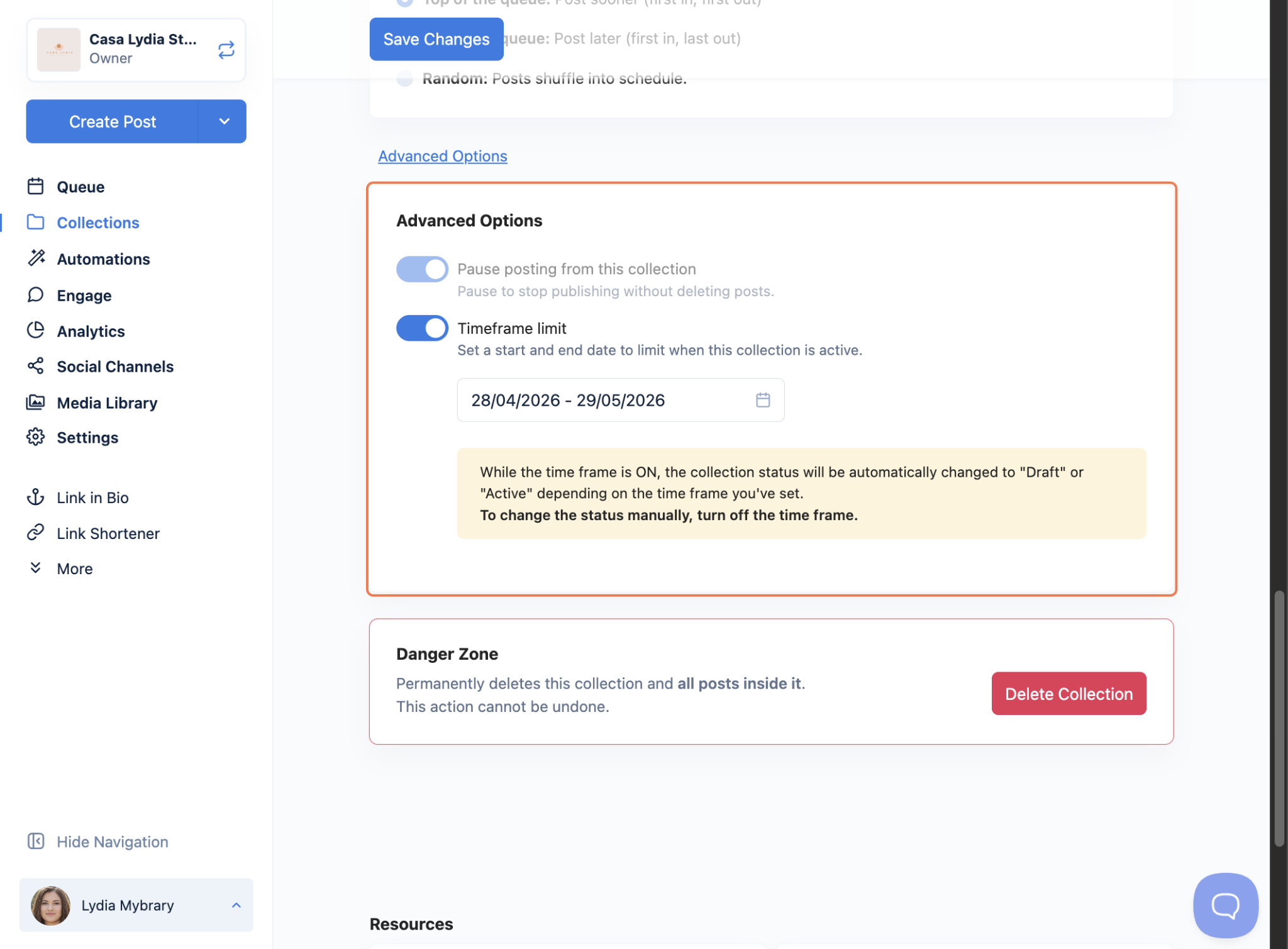Click the Advanced Options link
This screenshot has width=1288, height=949.
tap(442, 156)
